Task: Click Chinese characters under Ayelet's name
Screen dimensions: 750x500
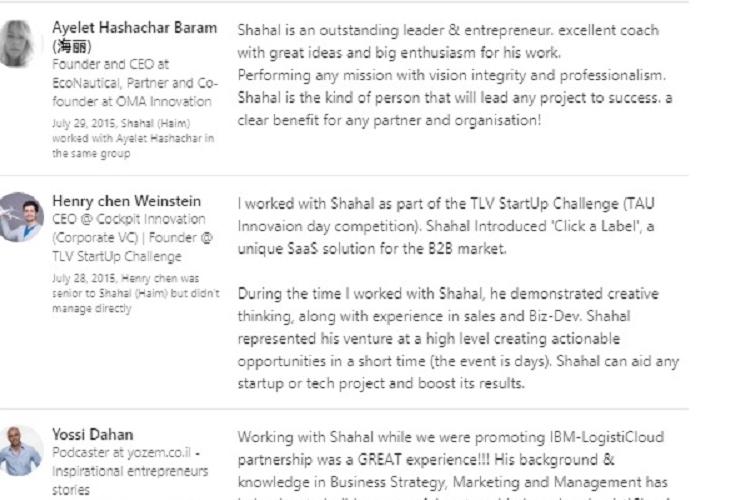Action: point(72,46)
